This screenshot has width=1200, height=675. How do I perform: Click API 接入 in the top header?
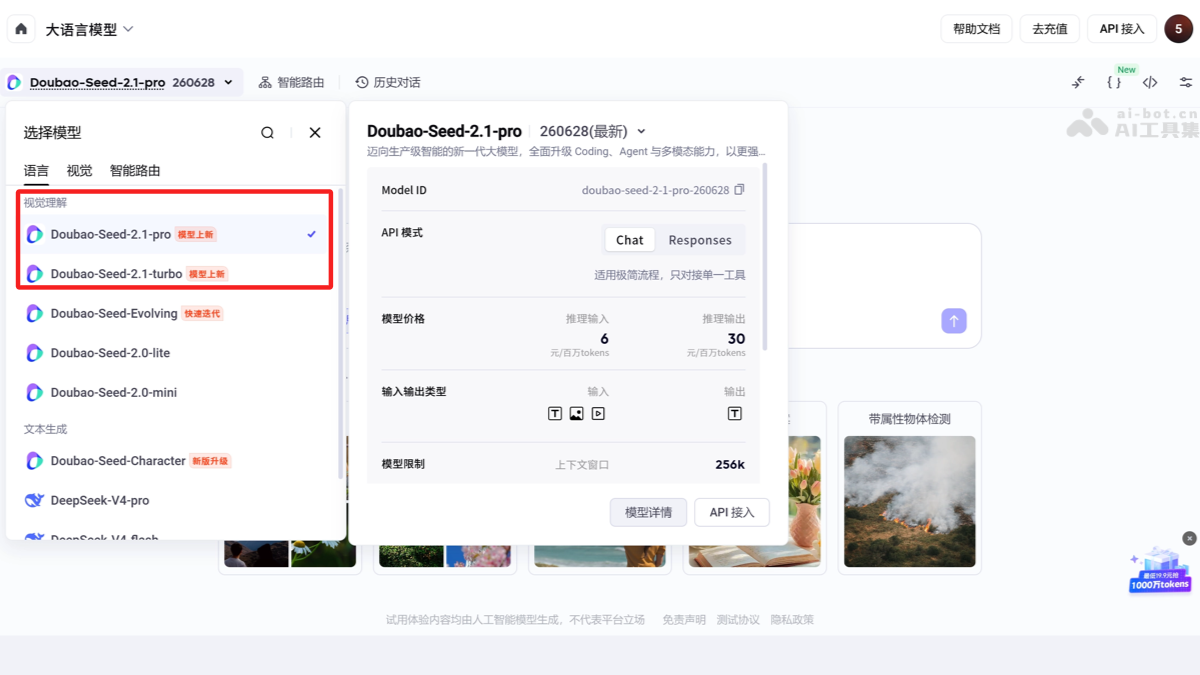point(1122,29)
